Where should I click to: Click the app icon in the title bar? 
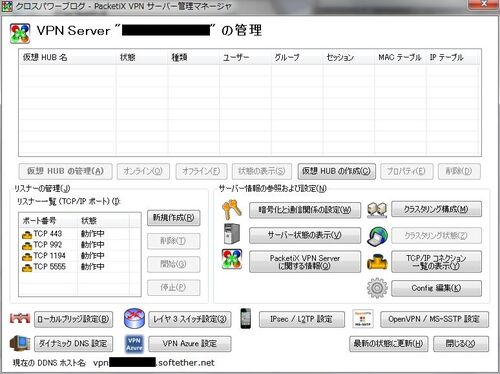point(7,6)
